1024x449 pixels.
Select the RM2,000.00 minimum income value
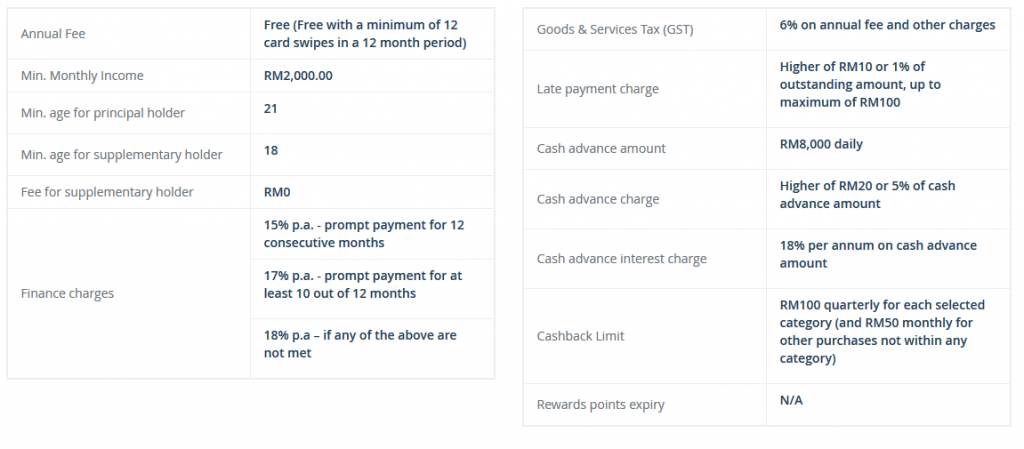coord(298,76)
